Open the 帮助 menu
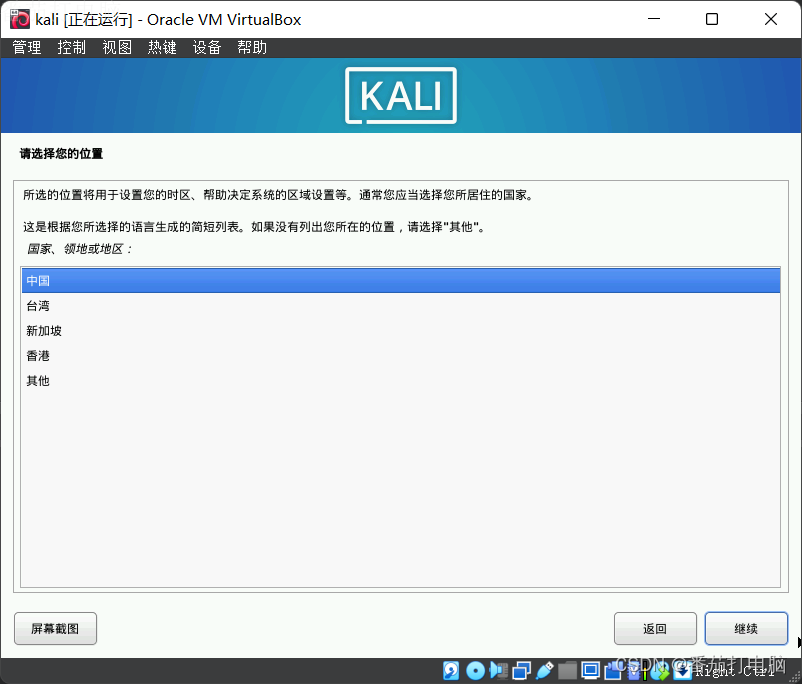This screenshot has height=684, width=802. [x=252, y=48]
